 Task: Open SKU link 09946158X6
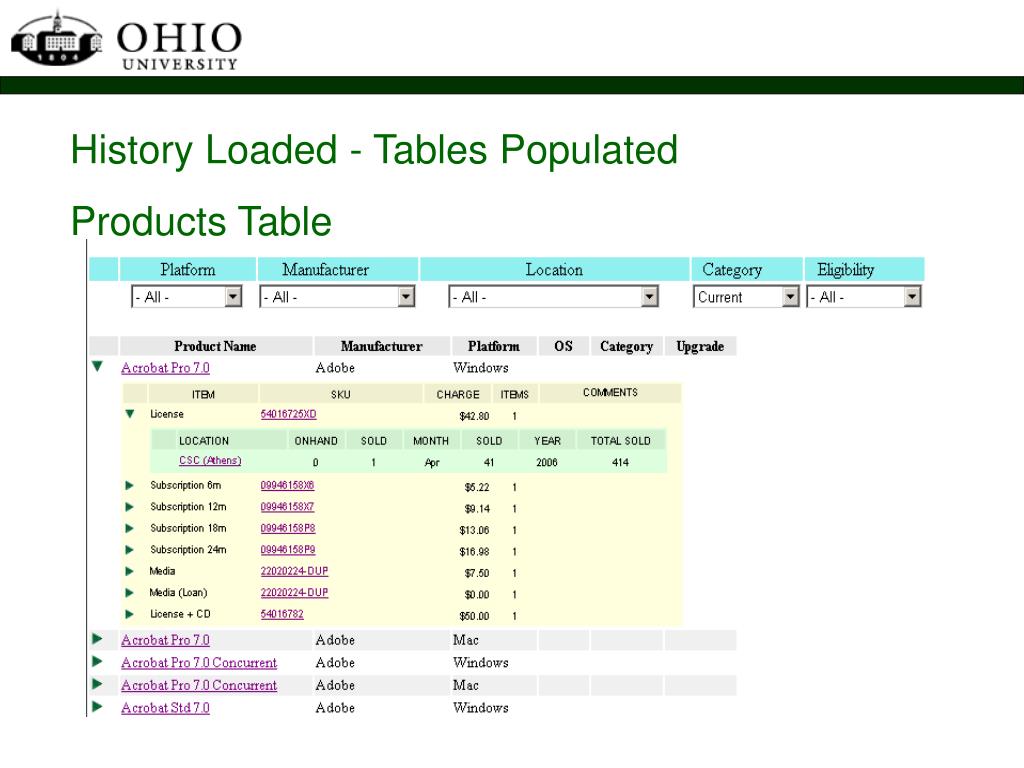[x=287, y=485]
